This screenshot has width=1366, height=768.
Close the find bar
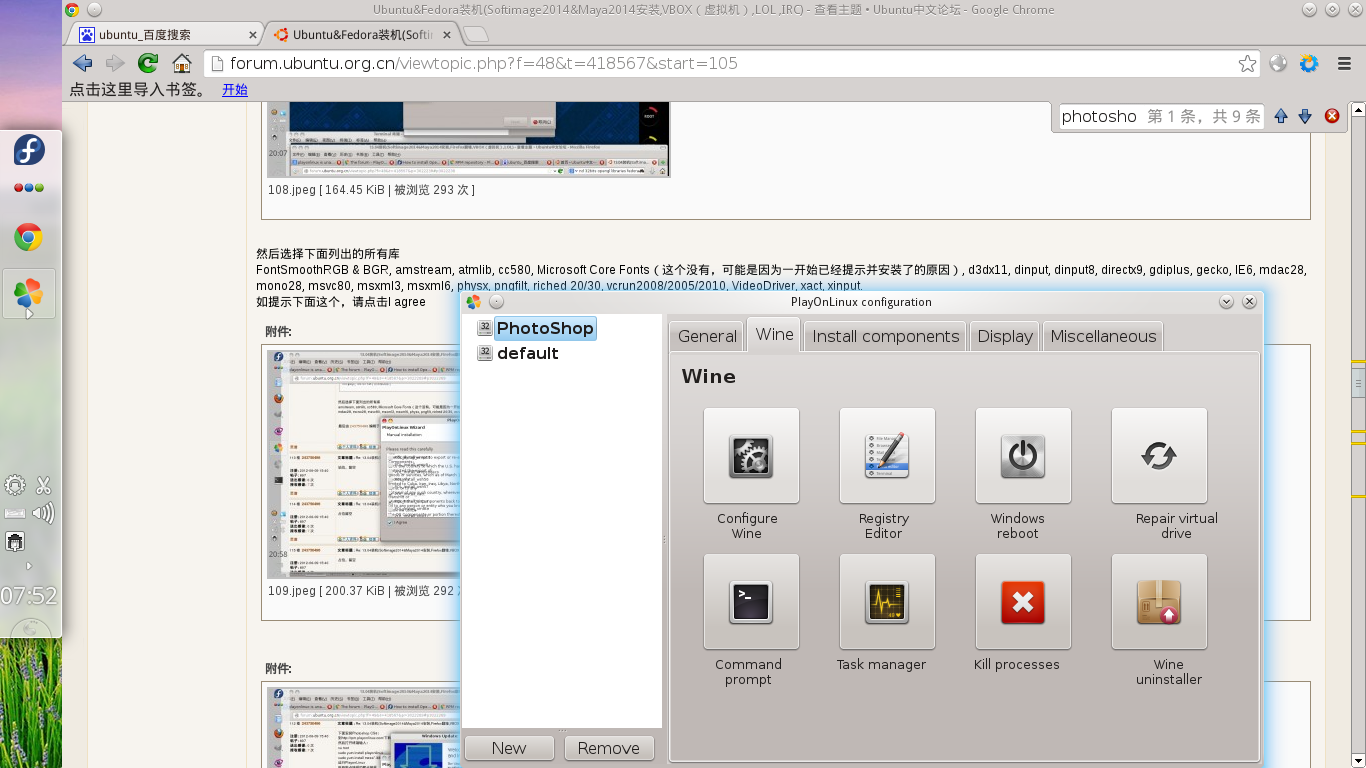point(1332,116)
